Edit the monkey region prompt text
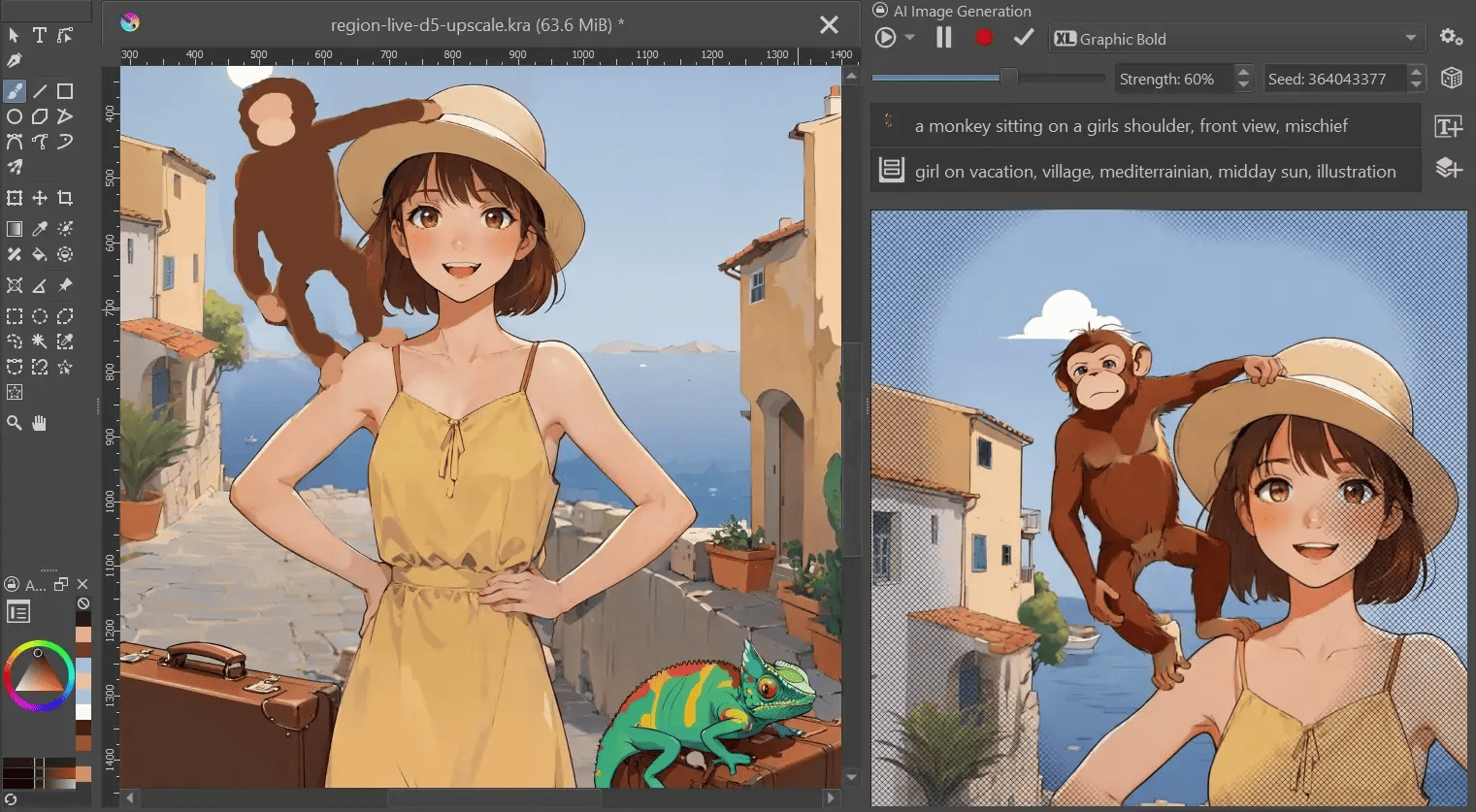Viewport: 1476px width, 812px height. pyautogui.click(x=1145, y=125)
